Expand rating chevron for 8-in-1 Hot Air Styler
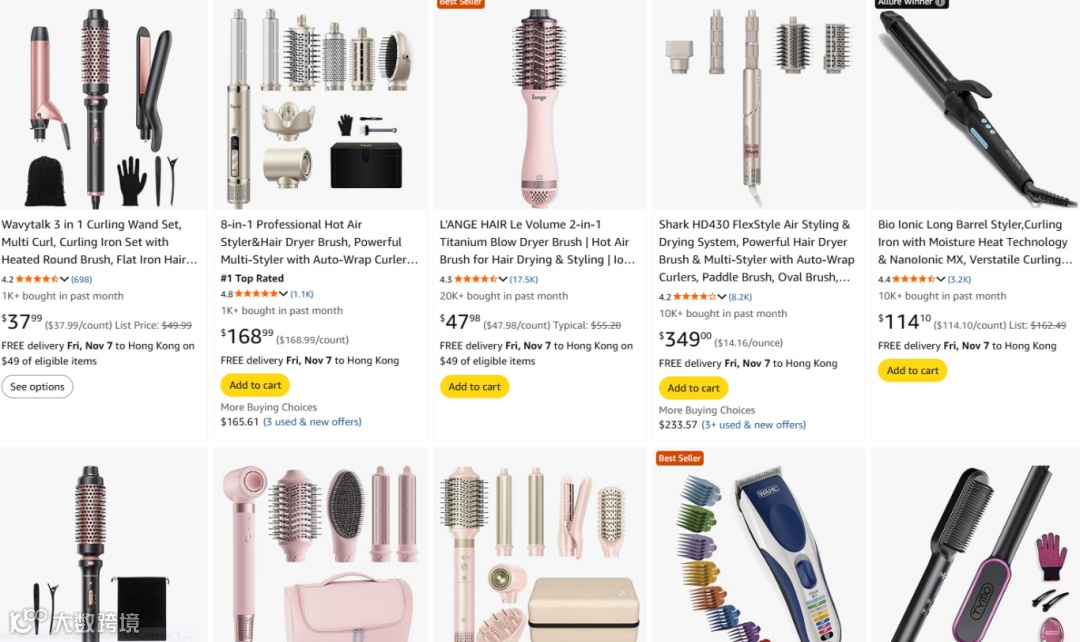 point(283,294)
